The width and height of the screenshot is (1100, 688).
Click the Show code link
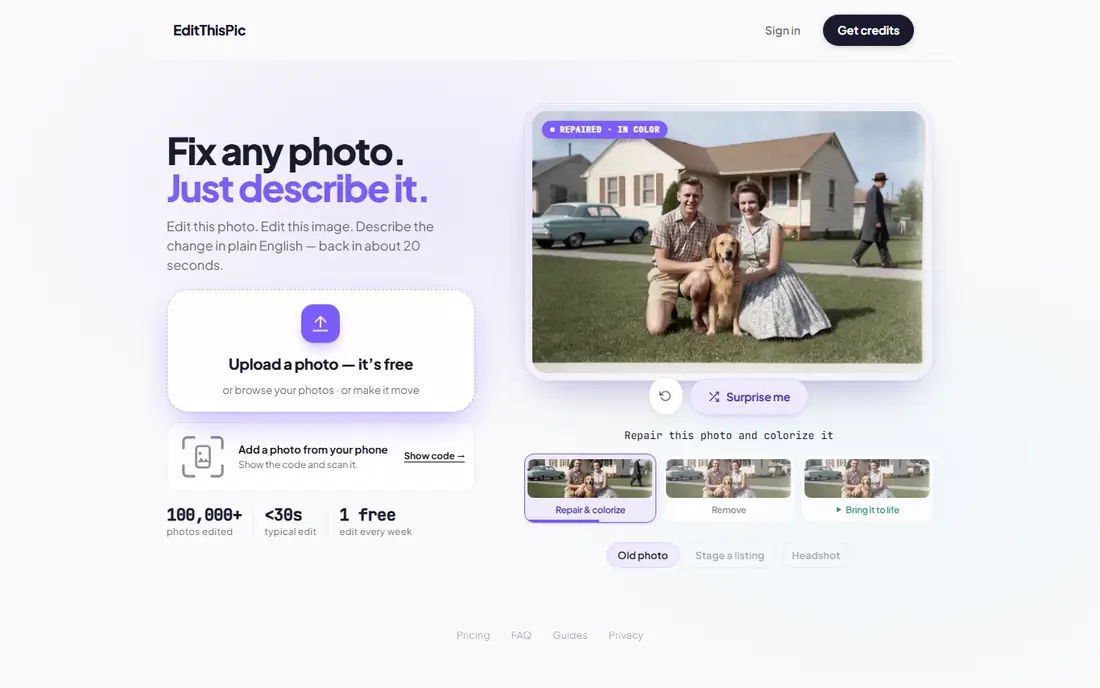(x=434, y=456)
